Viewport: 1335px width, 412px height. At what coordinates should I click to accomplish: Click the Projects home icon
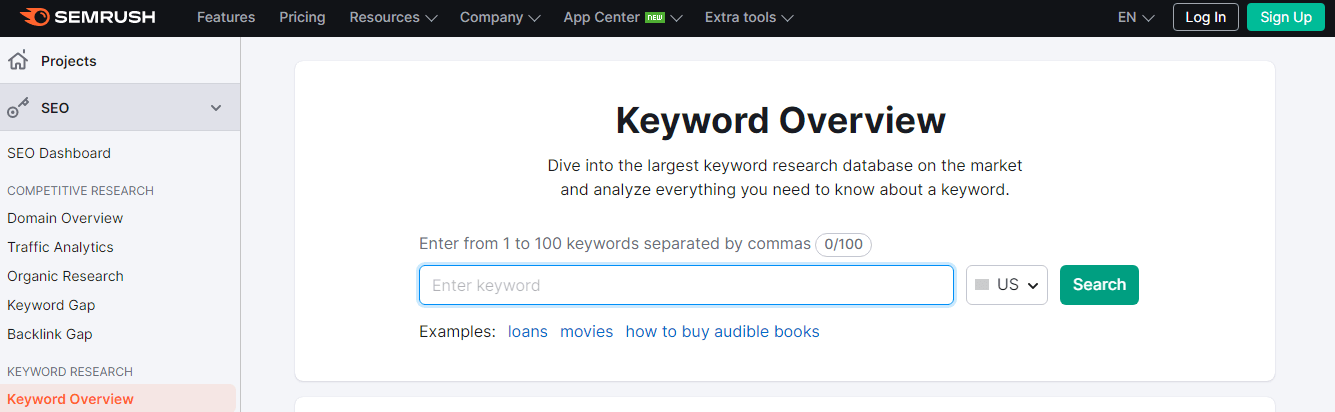click(17, 61)
